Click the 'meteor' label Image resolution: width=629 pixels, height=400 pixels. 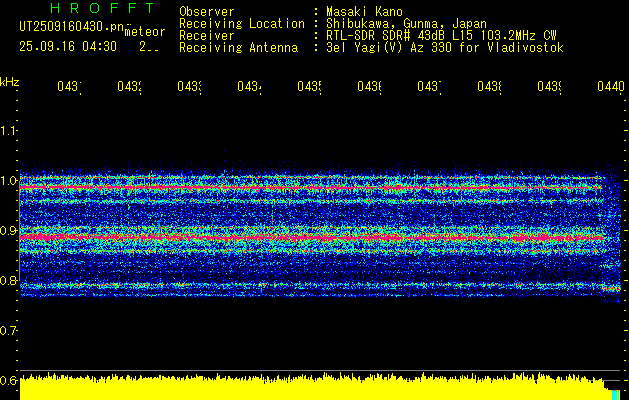click(143, 32)
